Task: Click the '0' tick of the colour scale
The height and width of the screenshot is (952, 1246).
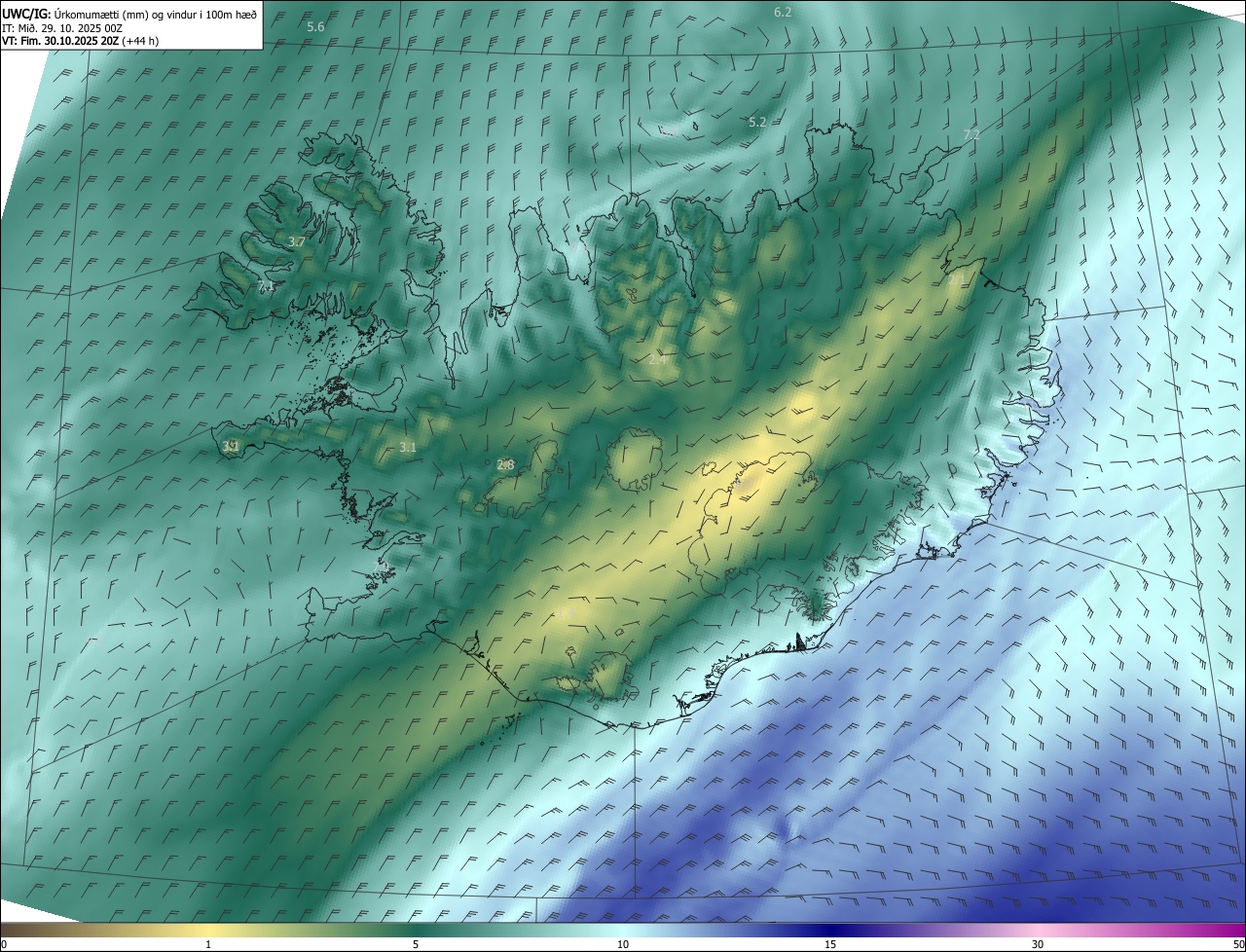Action: [x=4, y=944]
